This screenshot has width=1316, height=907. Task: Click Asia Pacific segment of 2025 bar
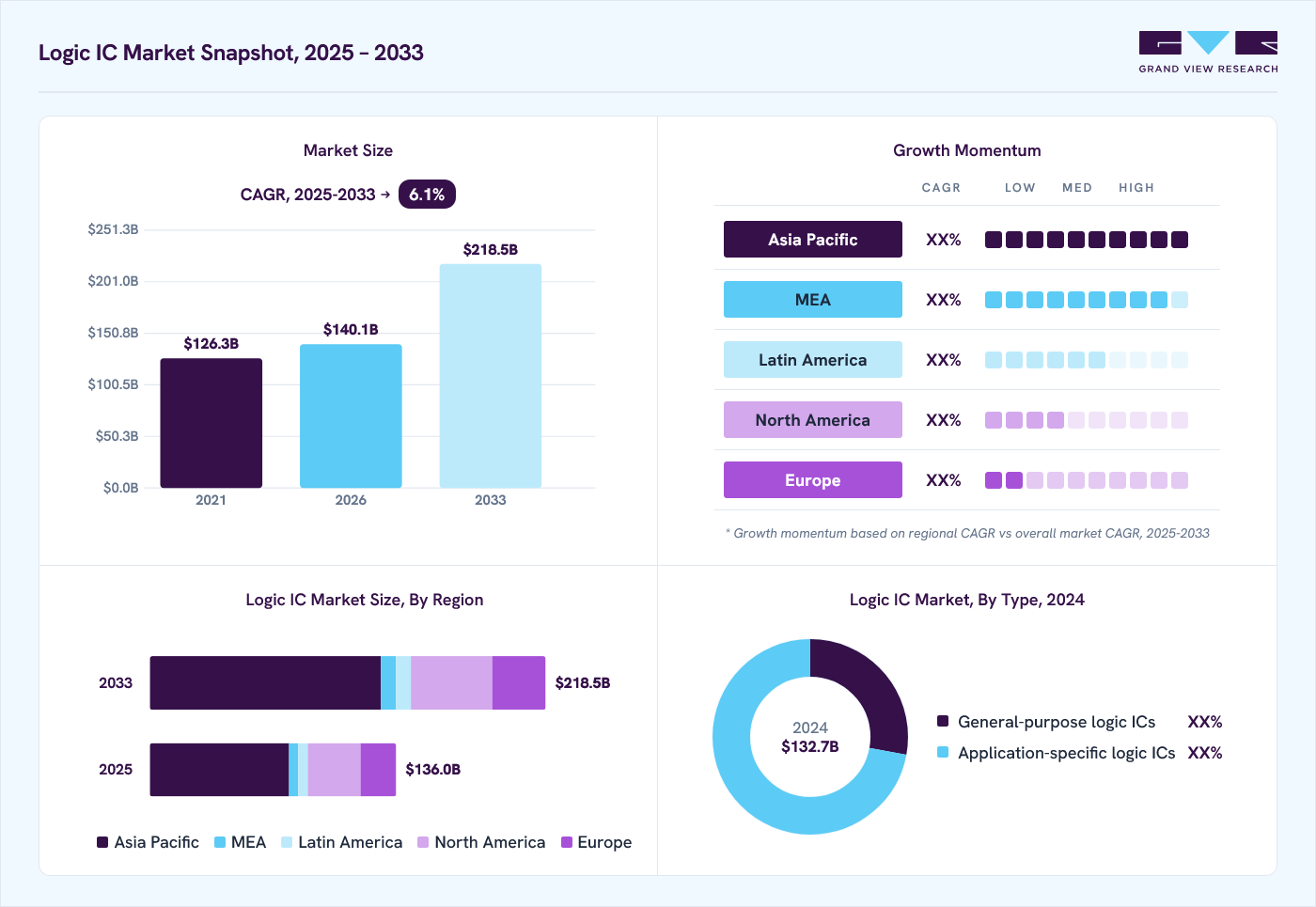pyautogui.click(x=219, y=770)
